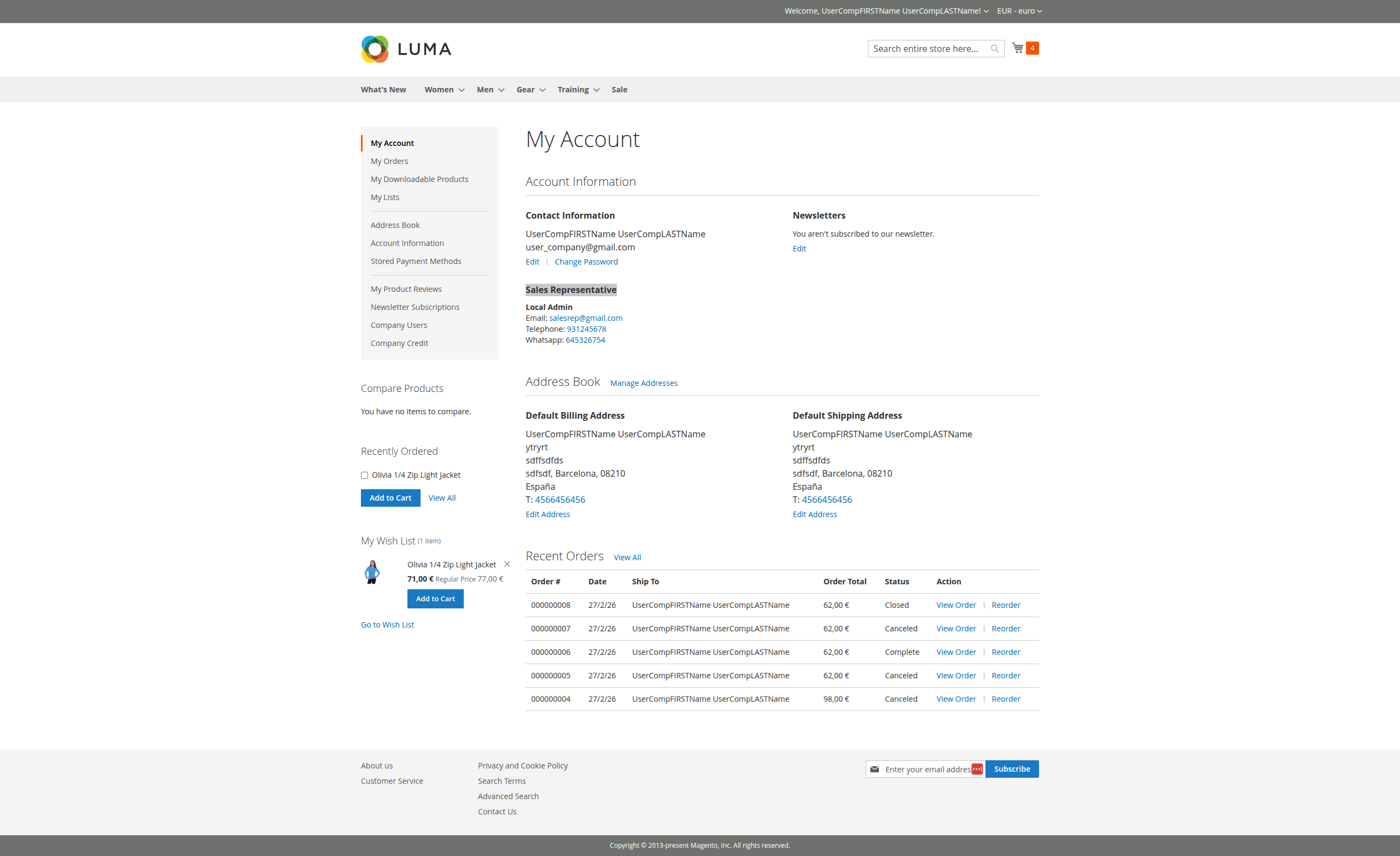Click the envelope icon beside newsletter field
Screen dimensions: 1400x856
pyautogui.click(x=875, y=769)
